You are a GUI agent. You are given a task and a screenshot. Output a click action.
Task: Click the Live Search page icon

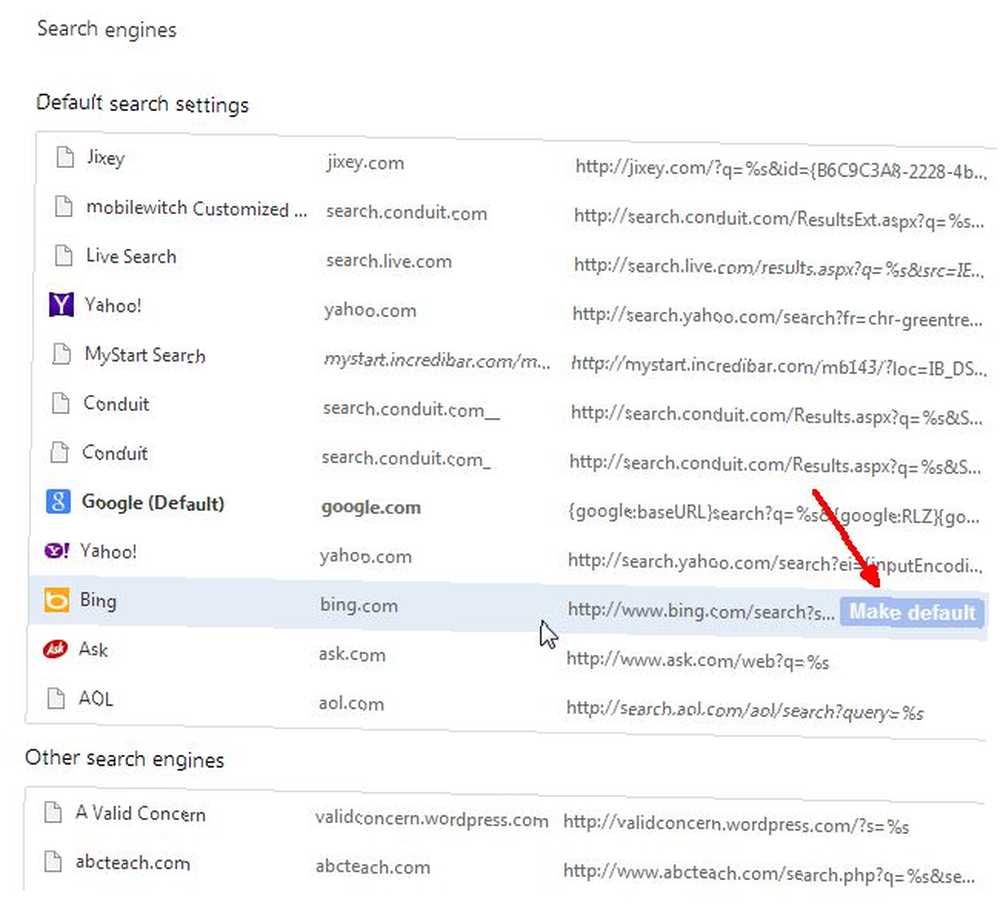pos(63,255)
